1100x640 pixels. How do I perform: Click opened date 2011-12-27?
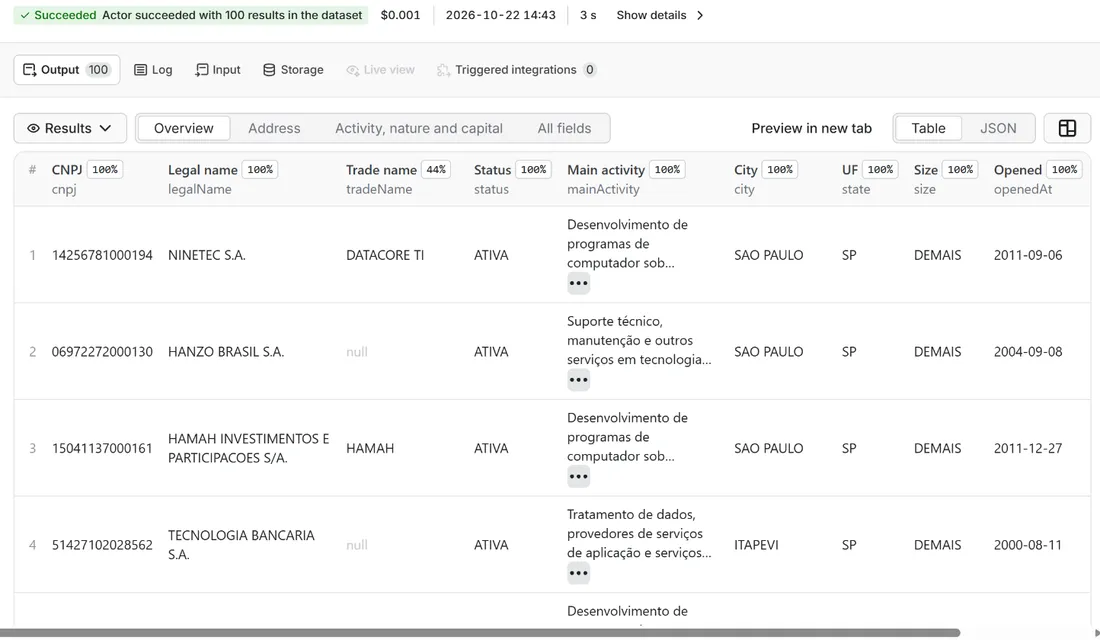(1028, 448)
